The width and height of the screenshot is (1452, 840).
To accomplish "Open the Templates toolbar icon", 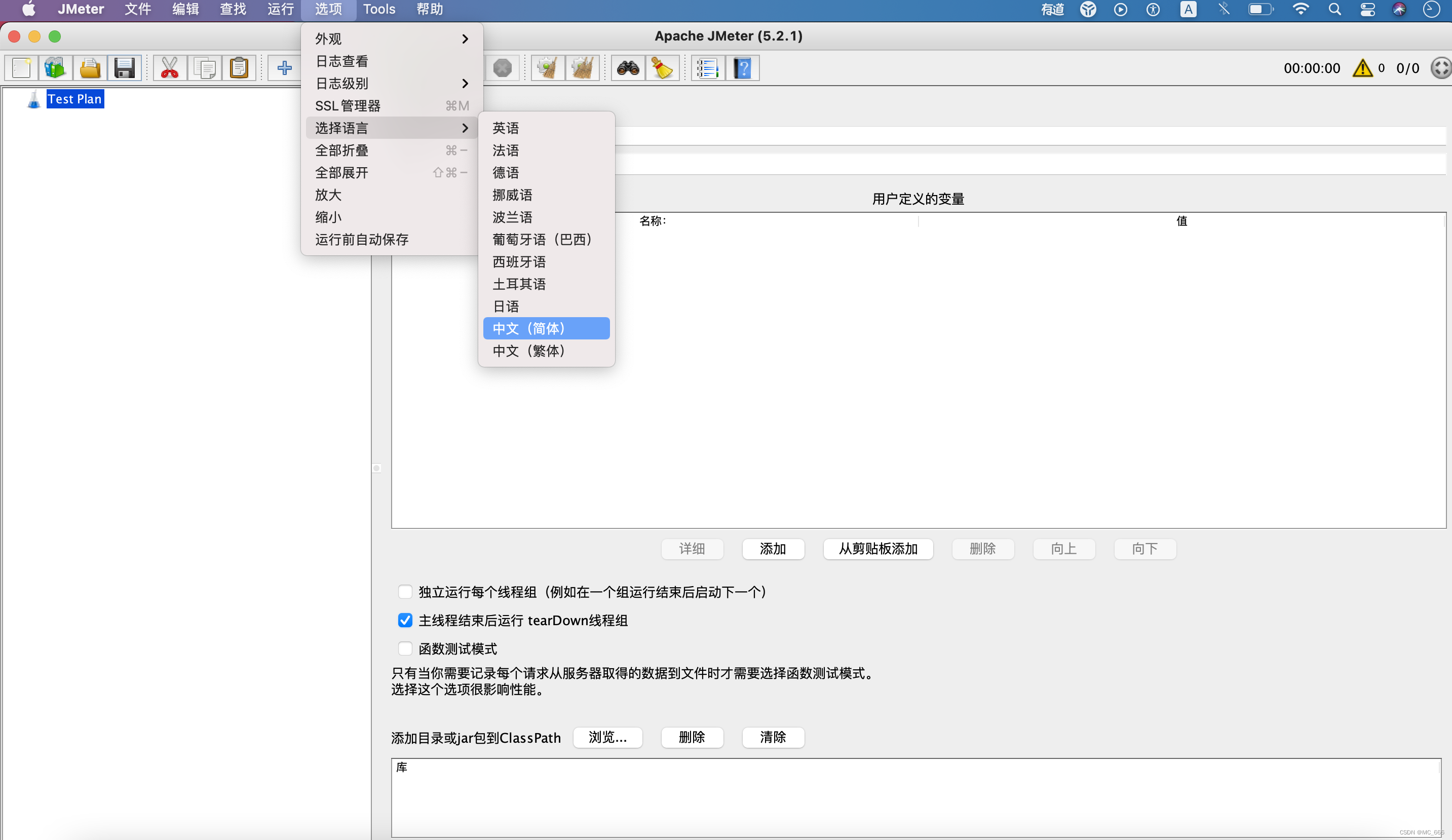I will [x=55, y=68].
